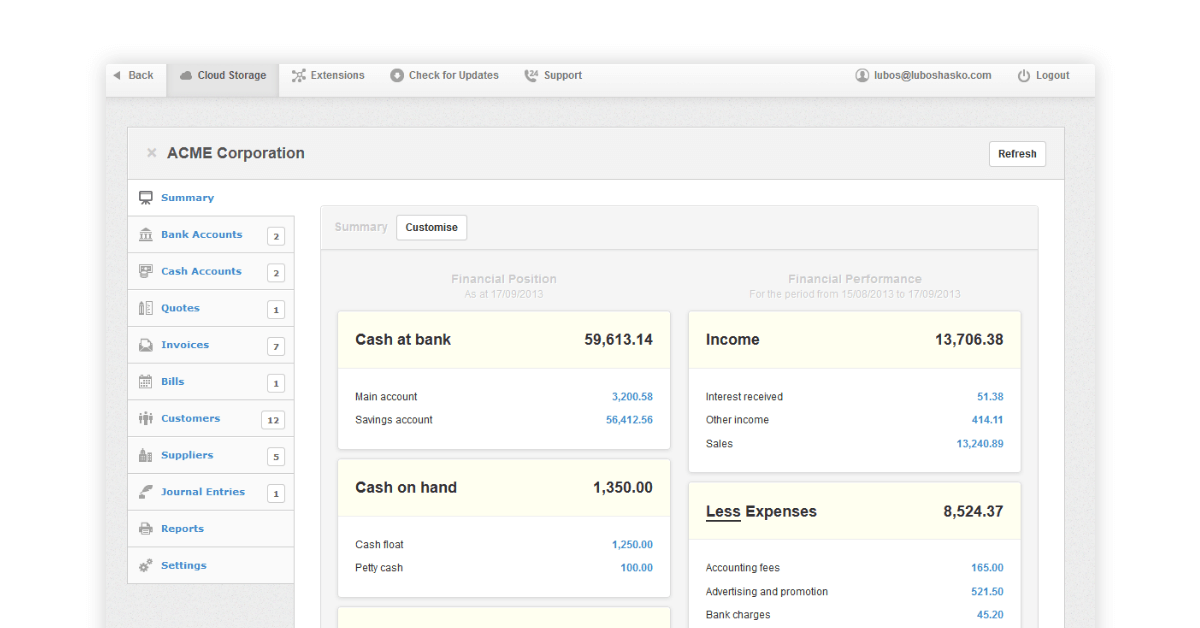Click Petty cash amount 100.00
Image resolution: width=1200 pixels, height=628 pixels.
(x=636, y=568)
